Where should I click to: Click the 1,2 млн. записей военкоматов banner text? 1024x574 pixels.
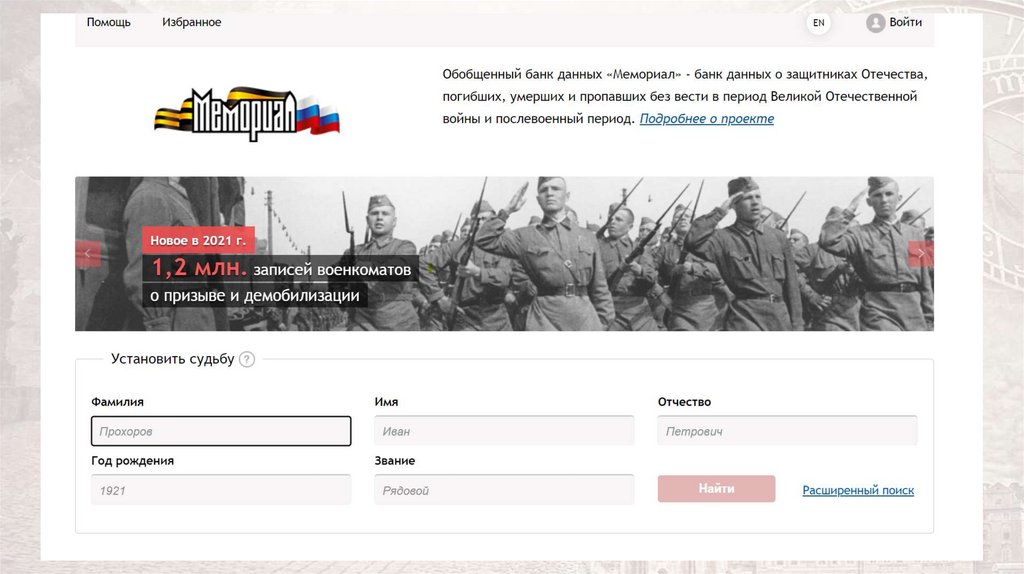(281, 268)
